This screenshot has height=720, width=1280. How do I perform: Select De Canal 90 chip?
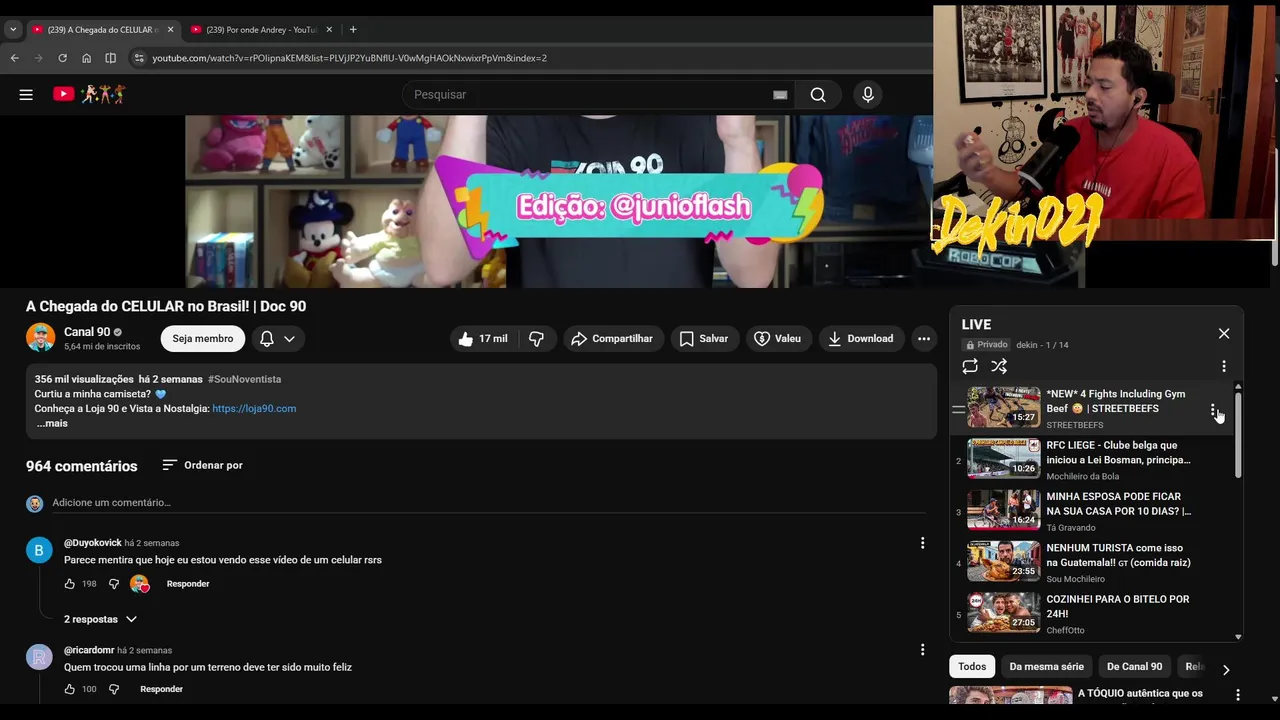1134,667
